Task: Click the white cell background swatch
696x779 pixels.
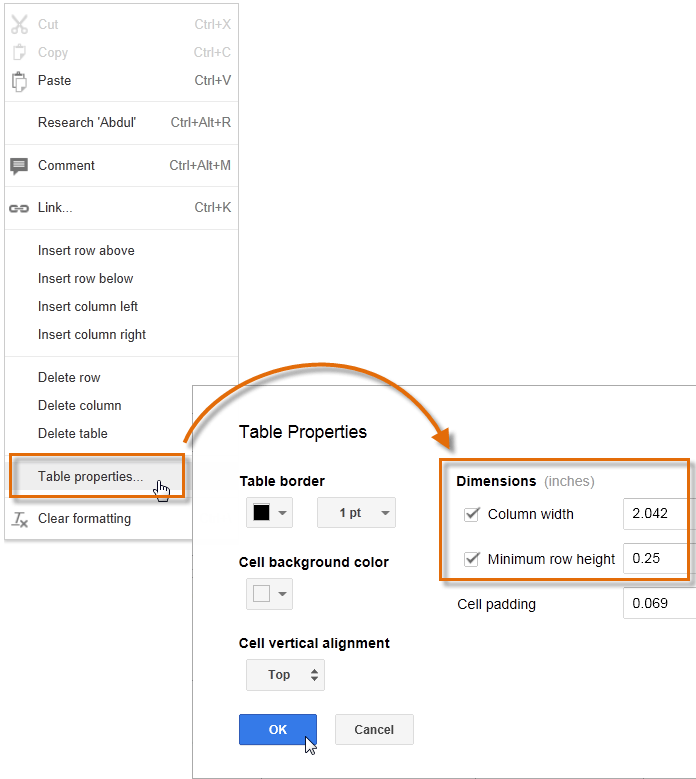Action: pos(261,593)
